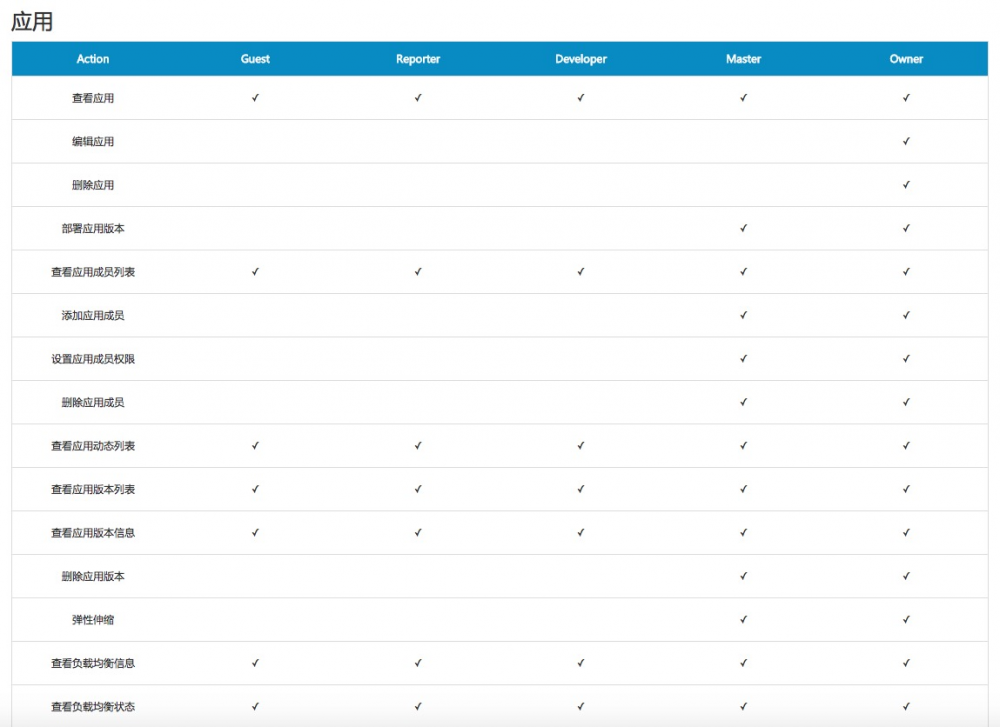1000x727 pixels.
Task: Click the Guest column header
Action: 255,59
